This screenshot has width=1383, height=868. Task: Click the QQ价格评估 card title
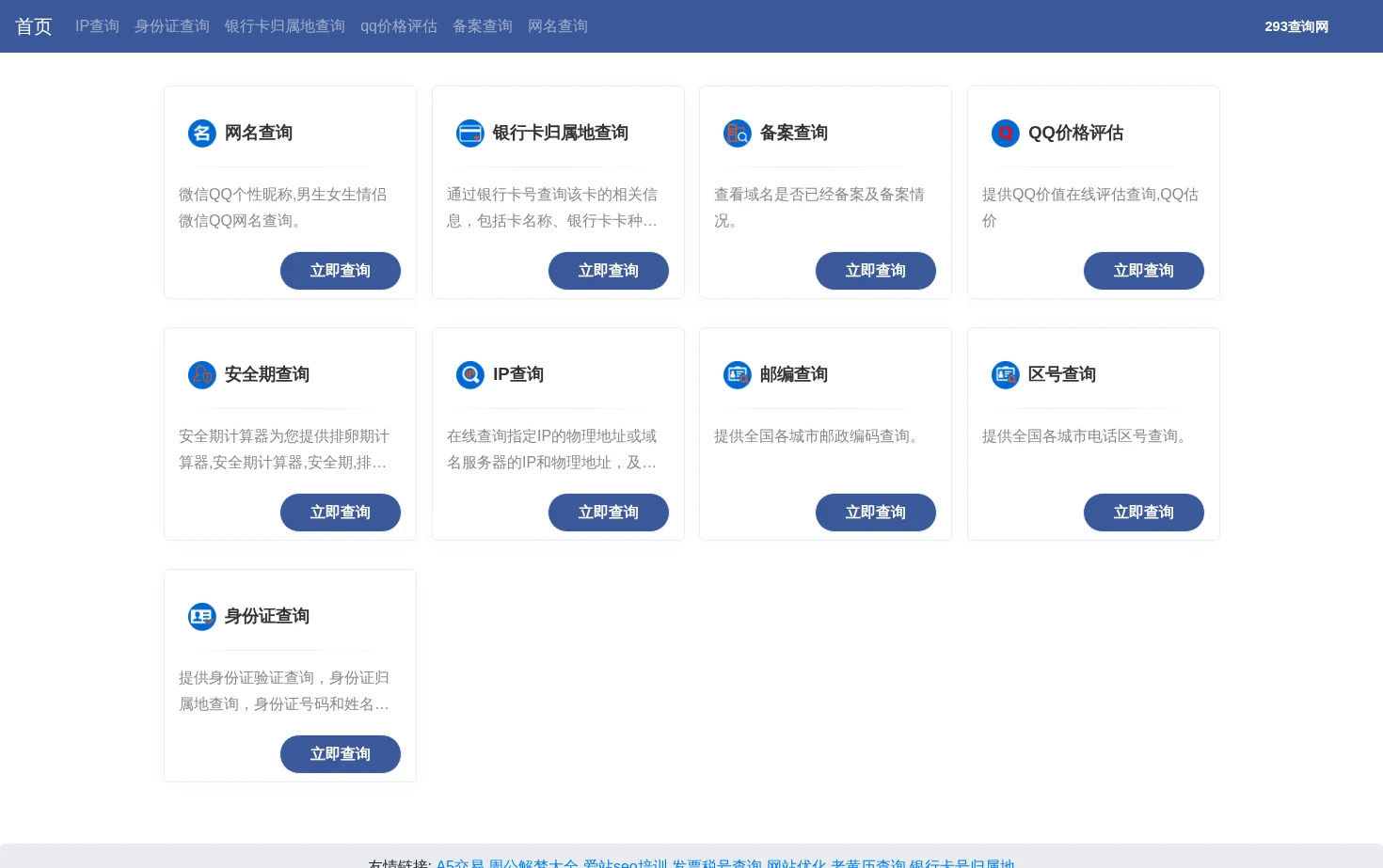click(1075, 134)
